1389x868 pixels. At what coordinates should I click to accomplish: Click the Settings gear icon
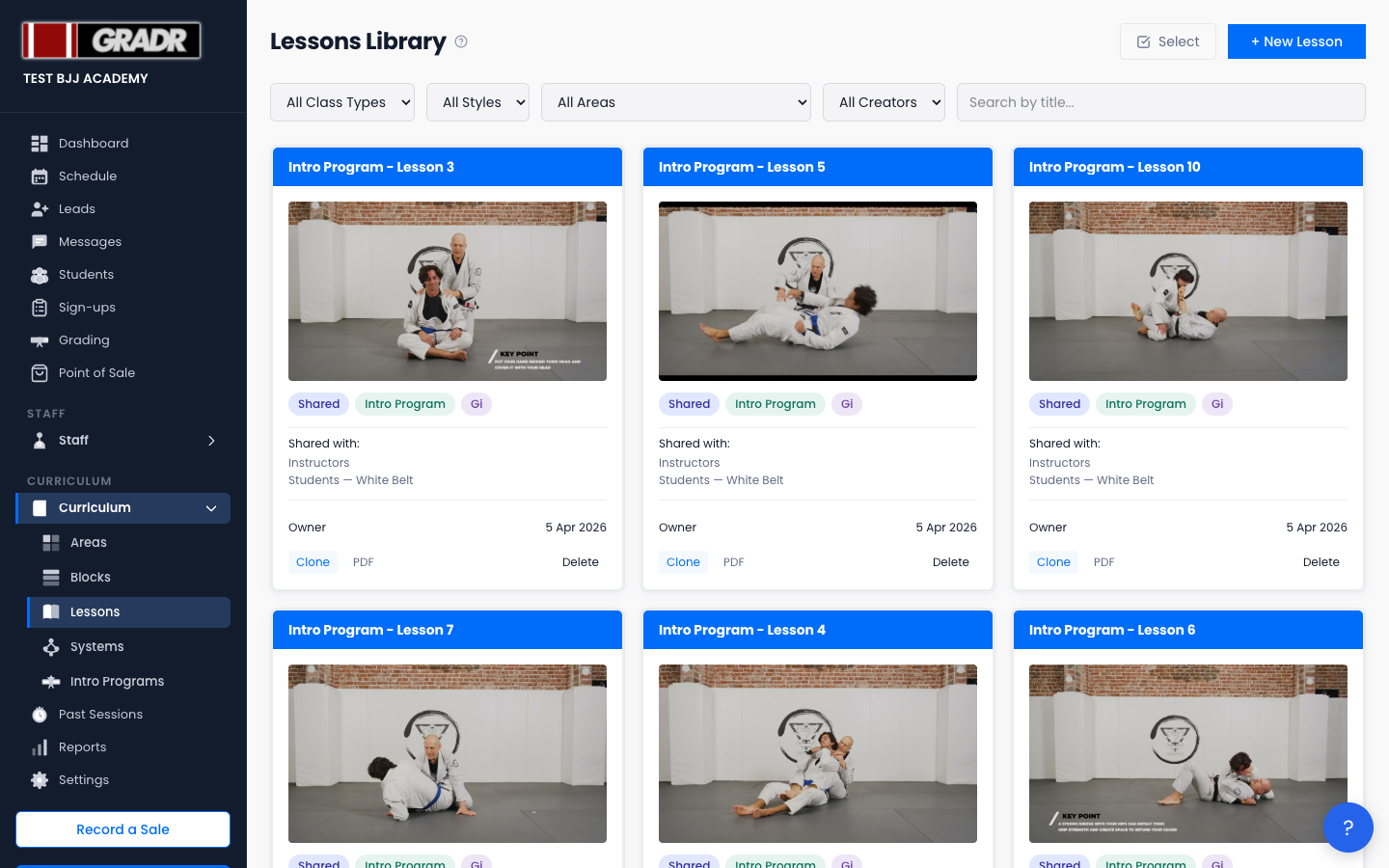coord(40,780)
